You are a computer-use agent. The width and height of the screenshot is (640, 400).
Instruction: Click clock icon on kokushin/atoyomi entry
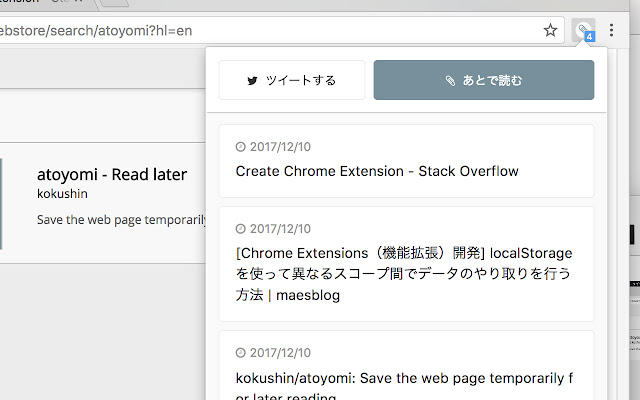(x=240, y=353)
